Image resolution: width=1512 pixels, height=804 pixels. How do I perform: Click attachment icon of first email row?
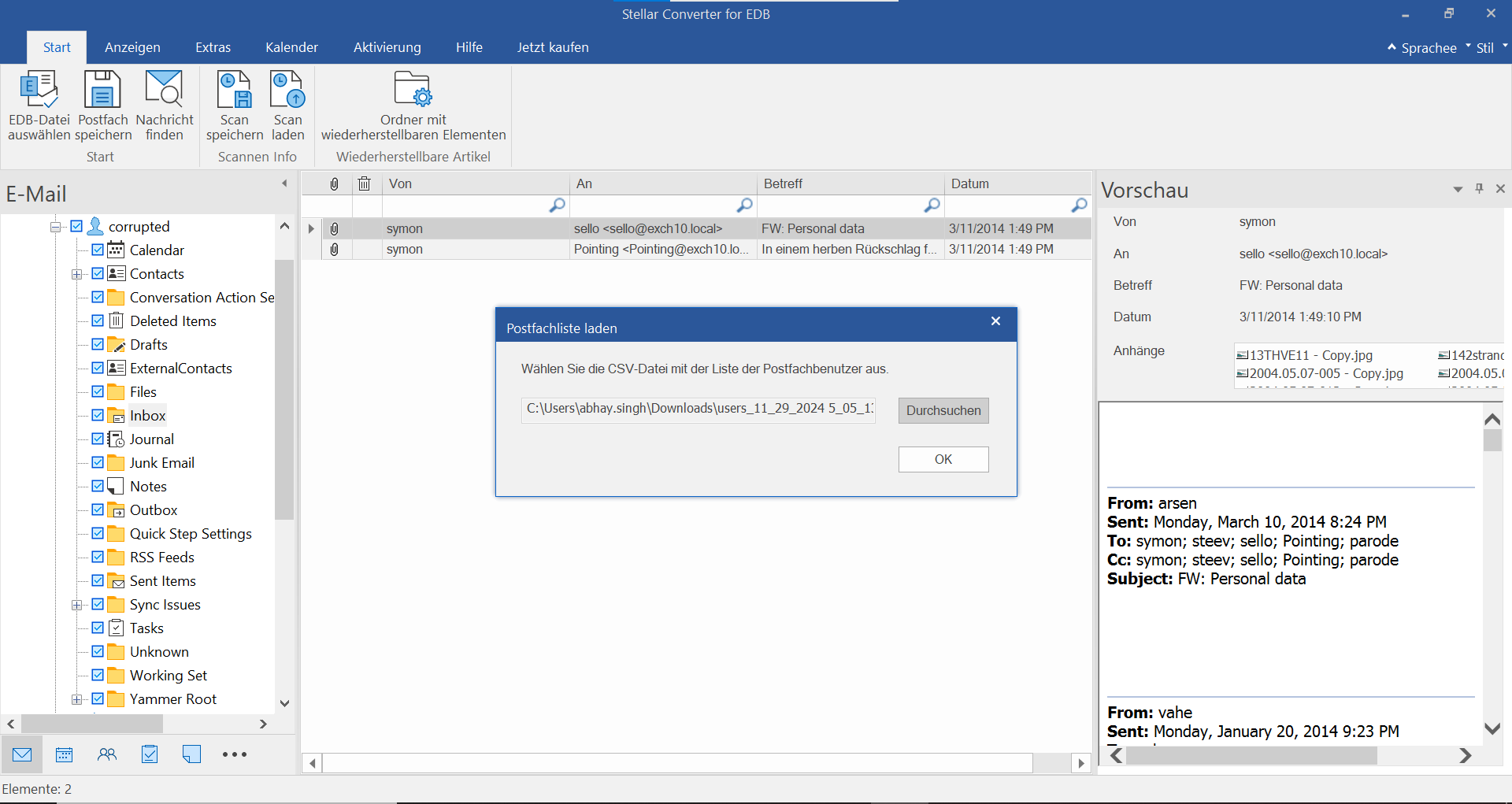[334, 228]
